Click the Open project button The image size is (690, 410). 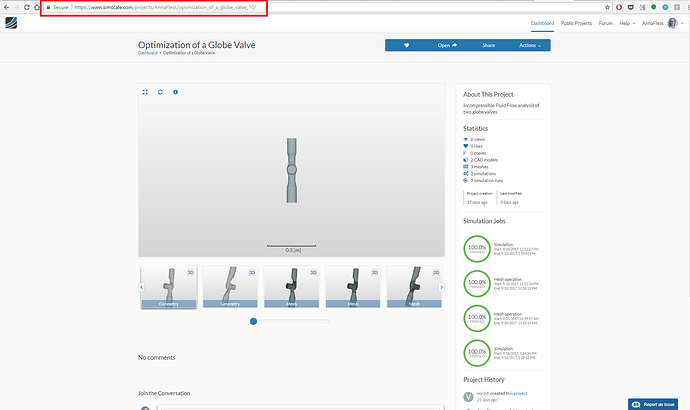[x=447, y=45]
